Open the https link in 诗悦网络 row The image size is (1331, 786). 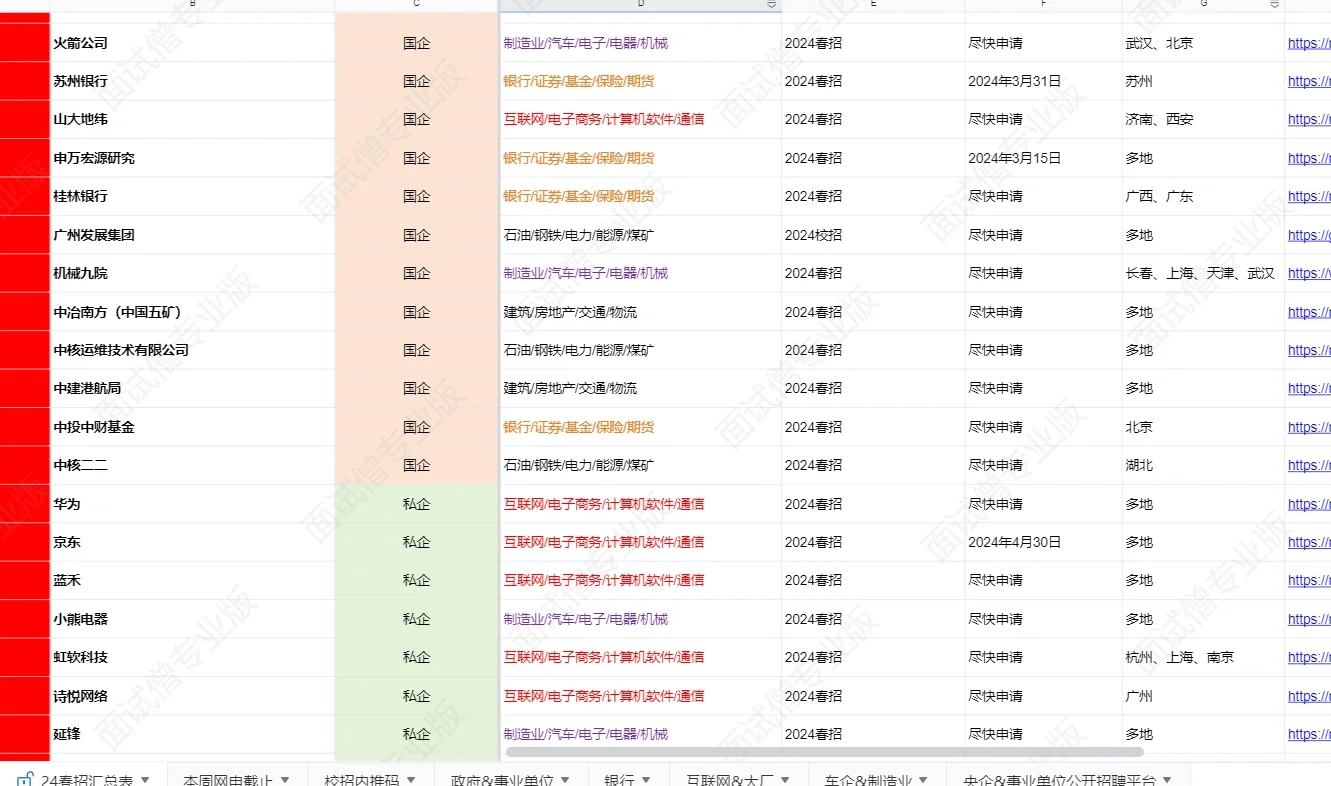coord(1309,696)
